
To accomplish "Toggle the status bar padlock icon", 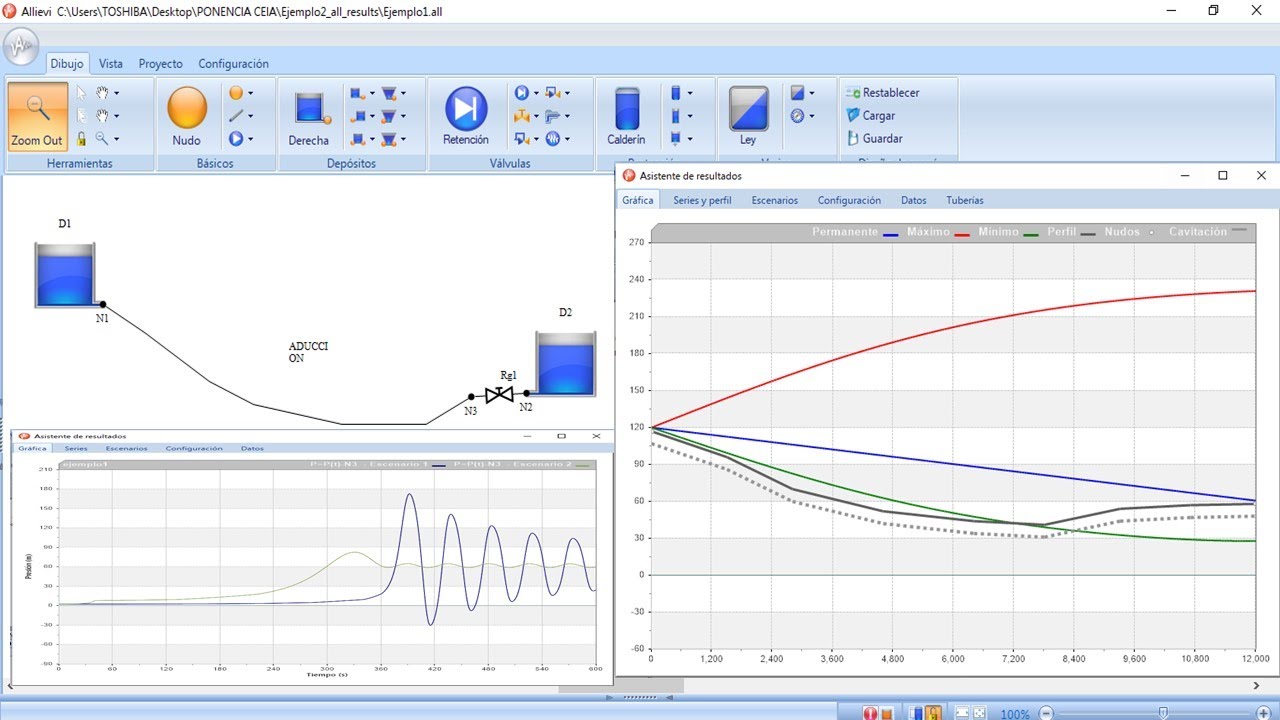I will coord(933,713).
